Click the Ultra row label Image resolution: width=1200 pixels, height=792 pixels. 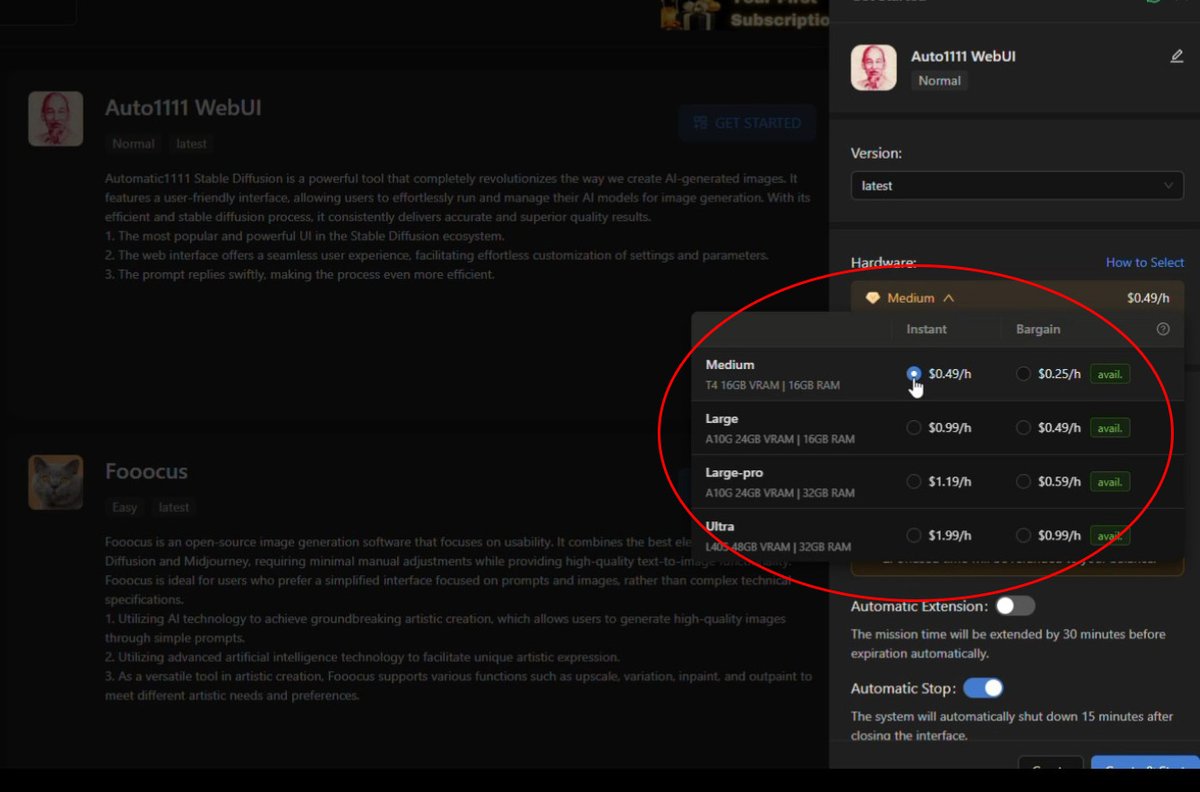pyautogui.click(x=720, y=527)
